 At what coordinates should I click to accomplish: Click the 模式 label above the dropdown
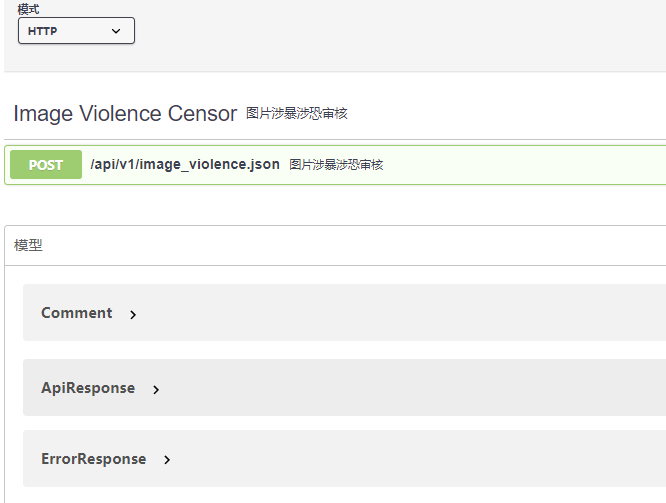pyautogui.click(x=28, y=9)
